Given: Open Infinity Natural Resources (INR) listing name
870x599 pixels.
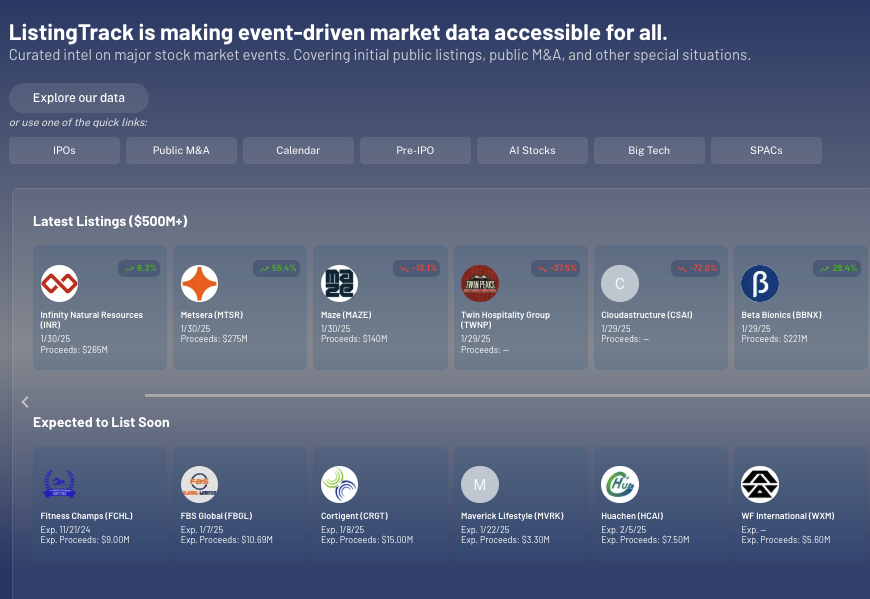Looking at the screenshot, I should tap(92, 320).
